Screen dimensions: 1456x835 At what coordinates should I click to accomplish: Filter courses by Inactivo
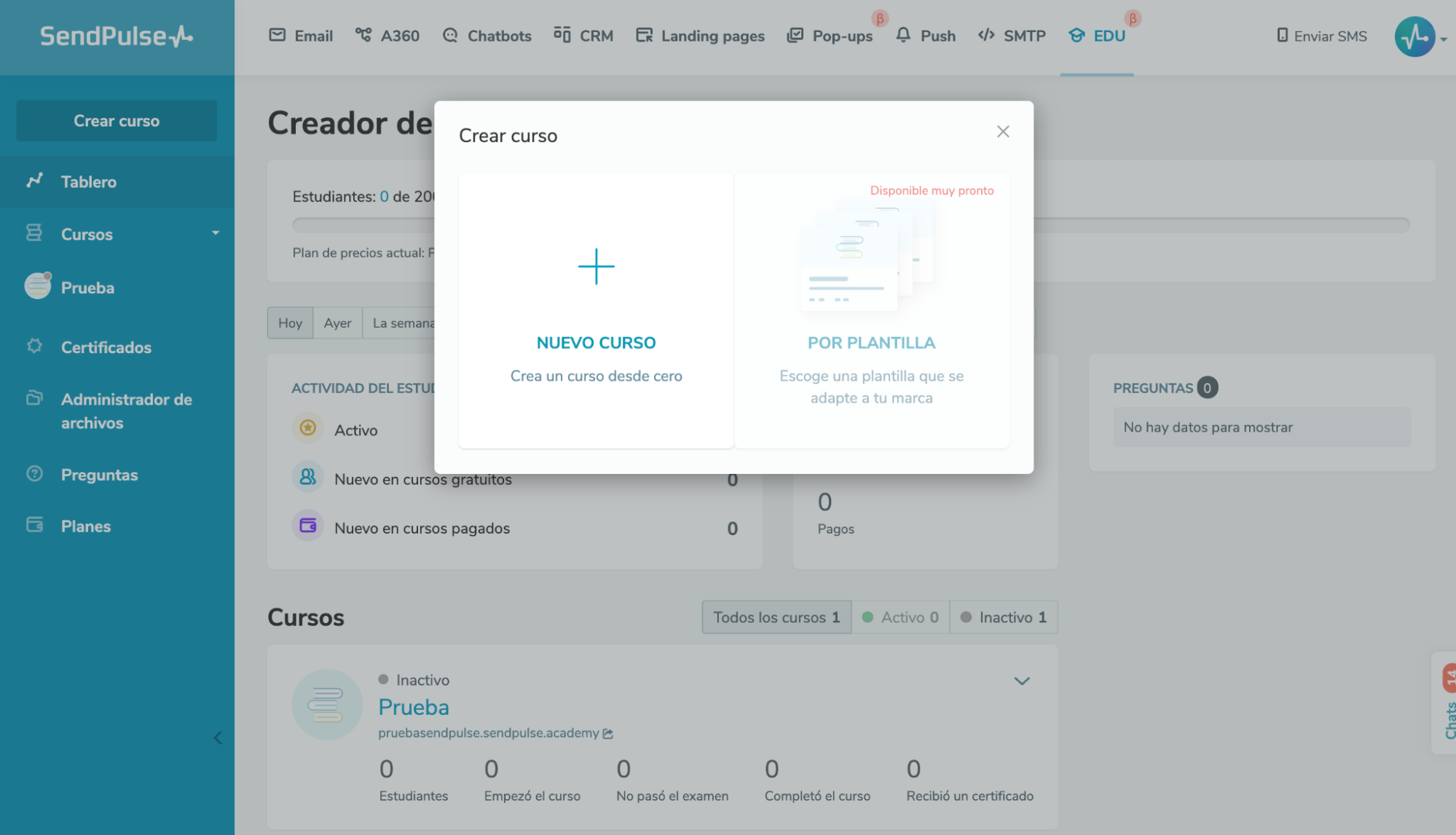coord(1004,617)
